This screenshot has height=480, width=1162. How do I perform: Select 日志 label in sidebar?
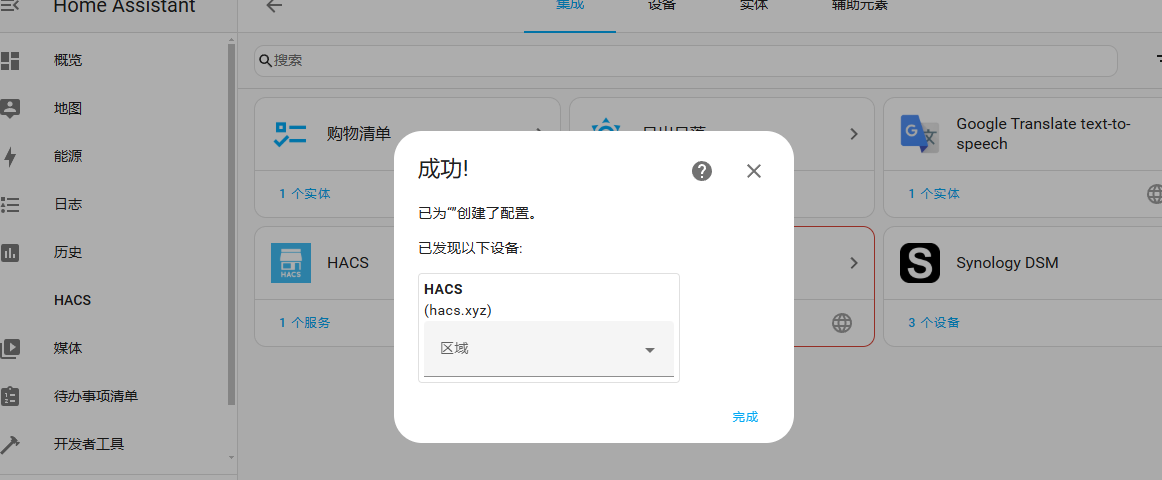point(68,204)
